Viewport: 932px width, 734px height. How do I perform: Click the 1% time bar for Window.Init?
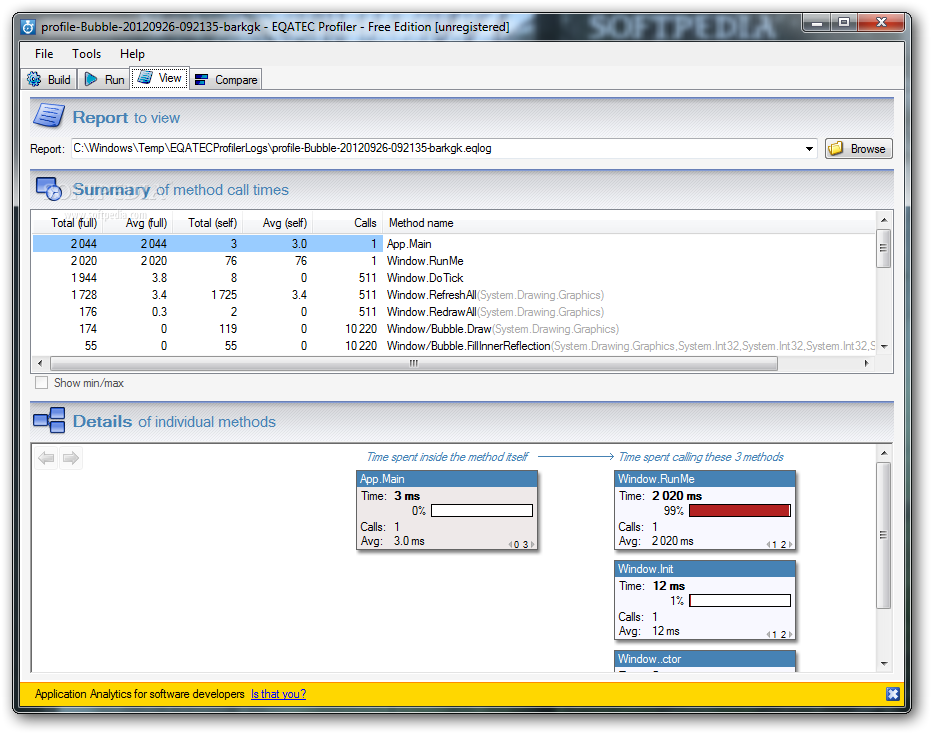pos(740,601)
